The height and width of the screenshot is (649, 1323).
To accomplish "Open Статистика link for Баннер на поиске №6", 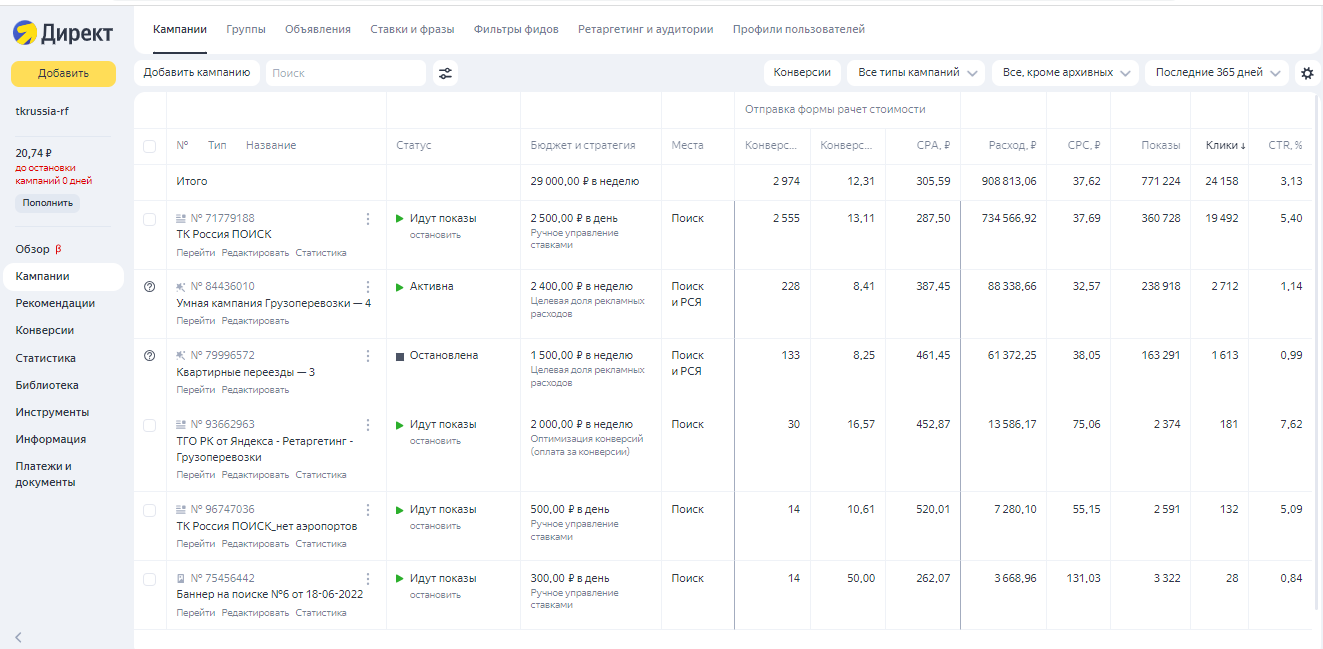I will (x=321, y=613).
